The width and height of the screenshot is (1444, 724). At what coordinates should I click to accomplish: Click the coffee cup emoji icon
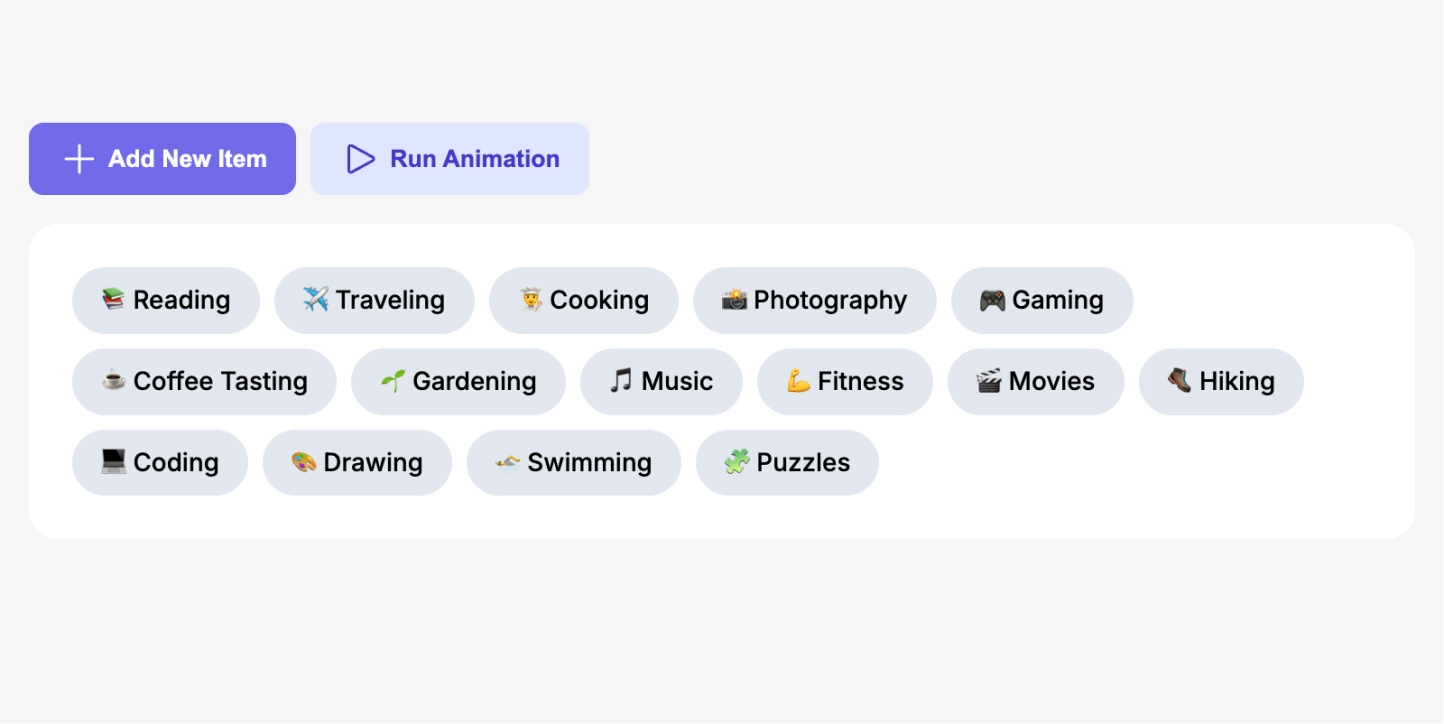114,380
